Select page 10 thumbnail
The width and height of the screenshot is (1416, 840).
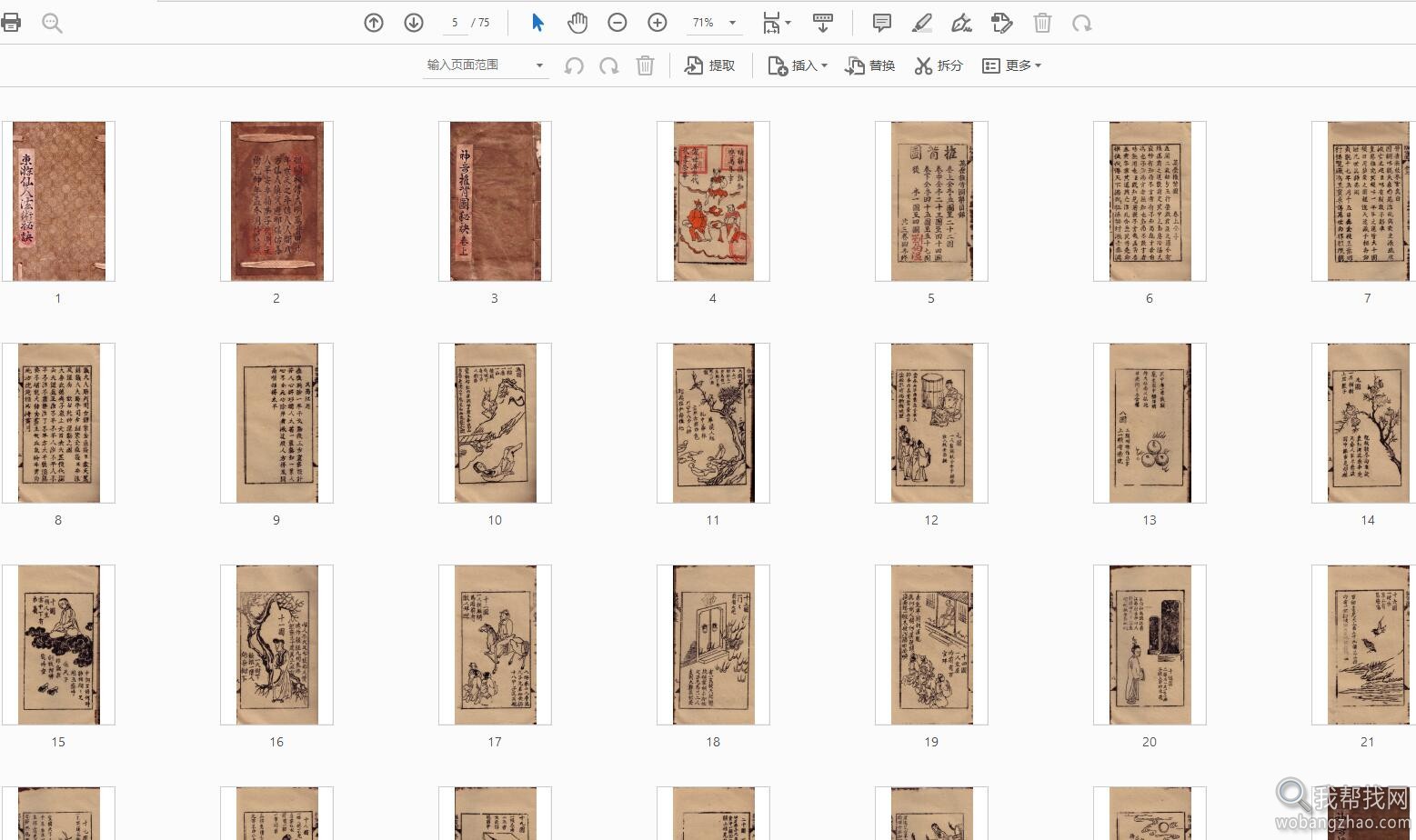(495, 423)
